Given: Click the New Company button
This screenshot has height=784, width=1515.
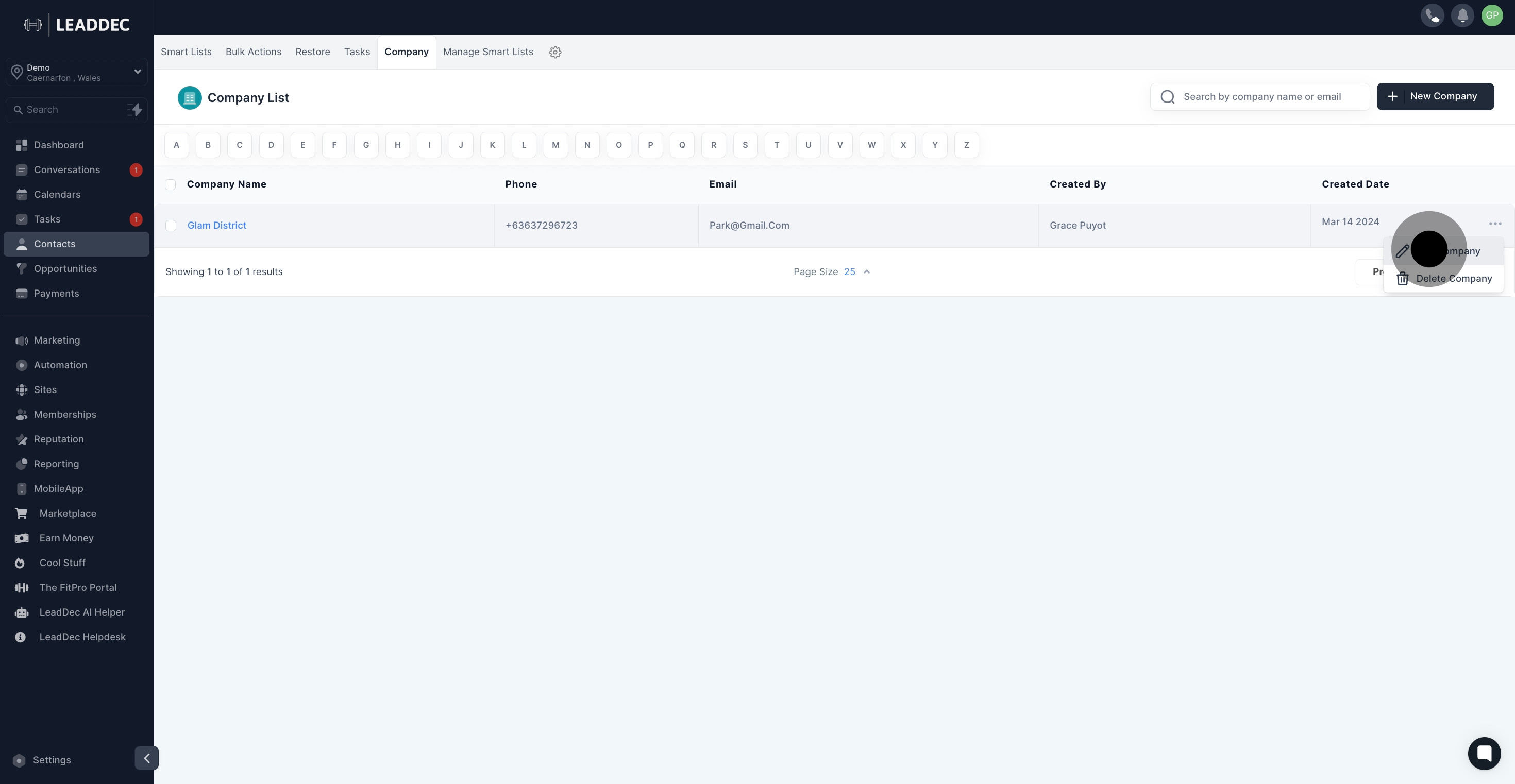Looking at the screenshot, I should 1435,96.
